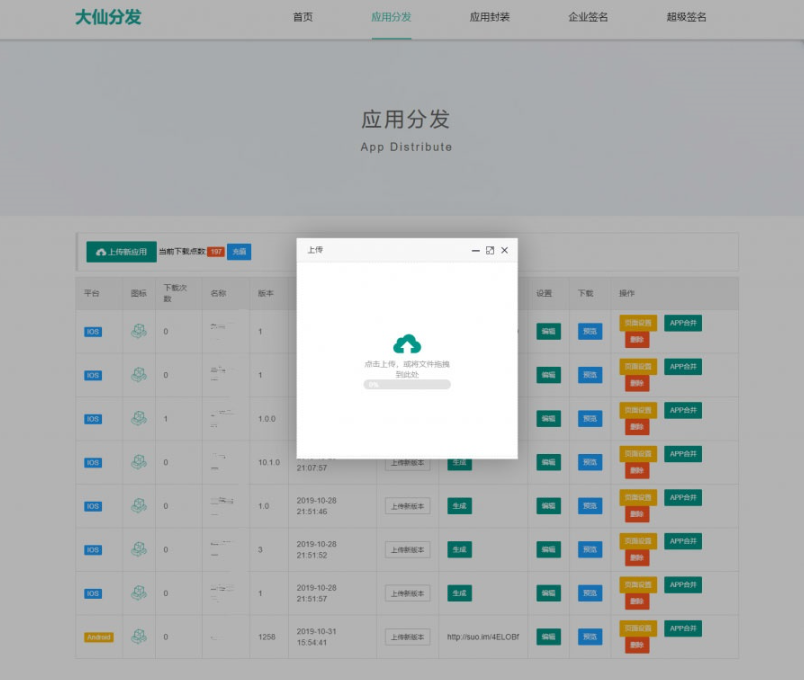The width and height of the screenshot is (804, 680).
Task: Open the 应用分发 tab in navigation
Action: 391,17
